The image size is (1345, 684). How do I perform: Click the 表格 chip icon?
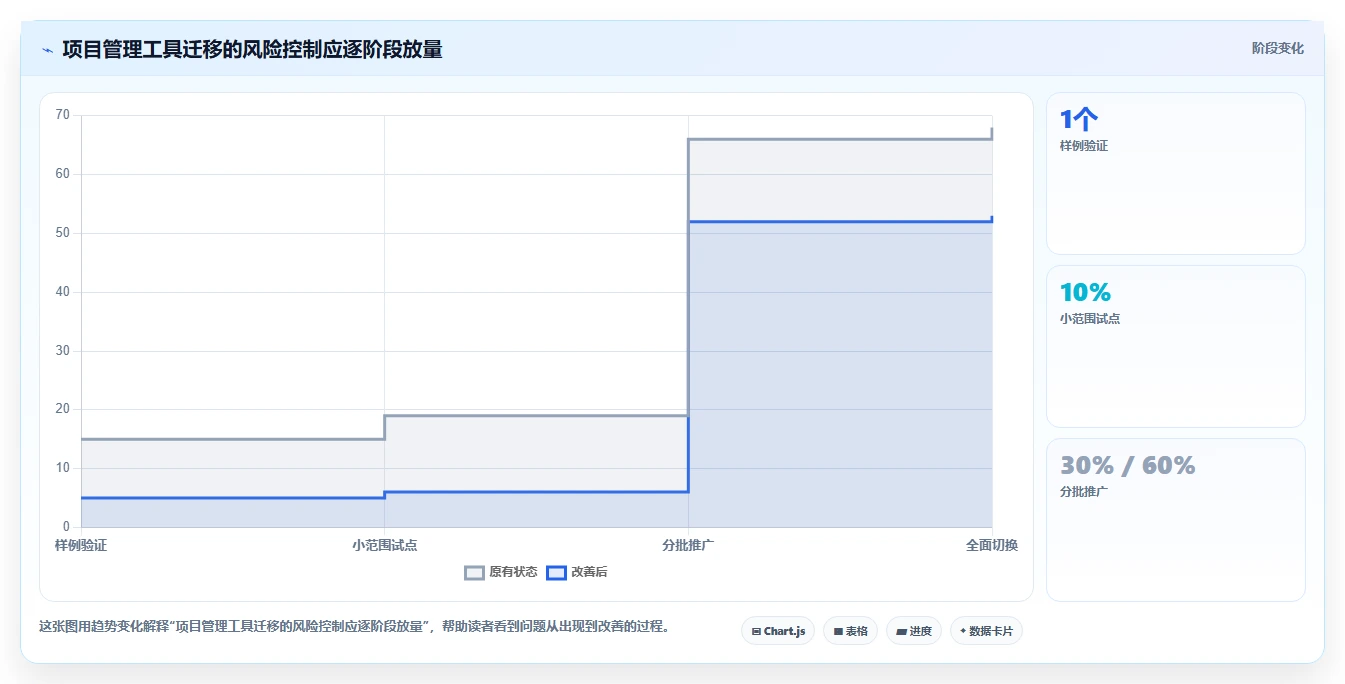tap(838, 632)
